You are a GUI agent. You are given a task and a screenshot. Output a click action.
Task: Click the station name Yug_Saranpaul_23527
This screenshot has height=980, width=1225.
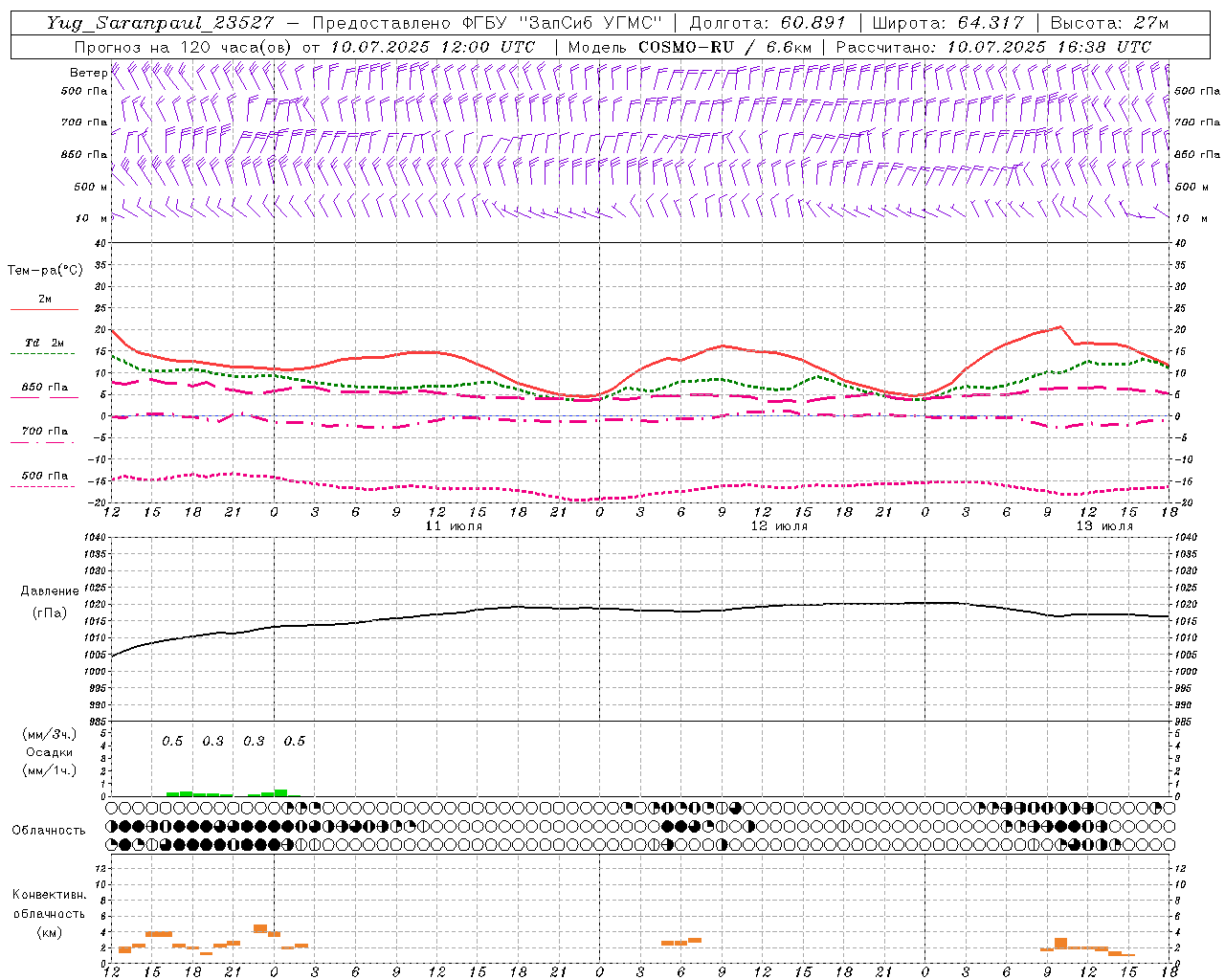pos(160,23)
